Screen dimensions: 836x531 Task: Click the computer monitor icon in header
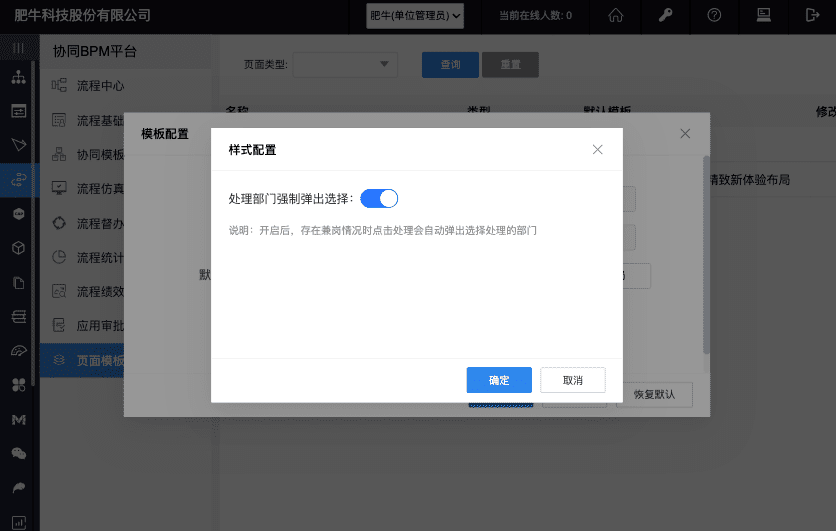coord(763,15)
